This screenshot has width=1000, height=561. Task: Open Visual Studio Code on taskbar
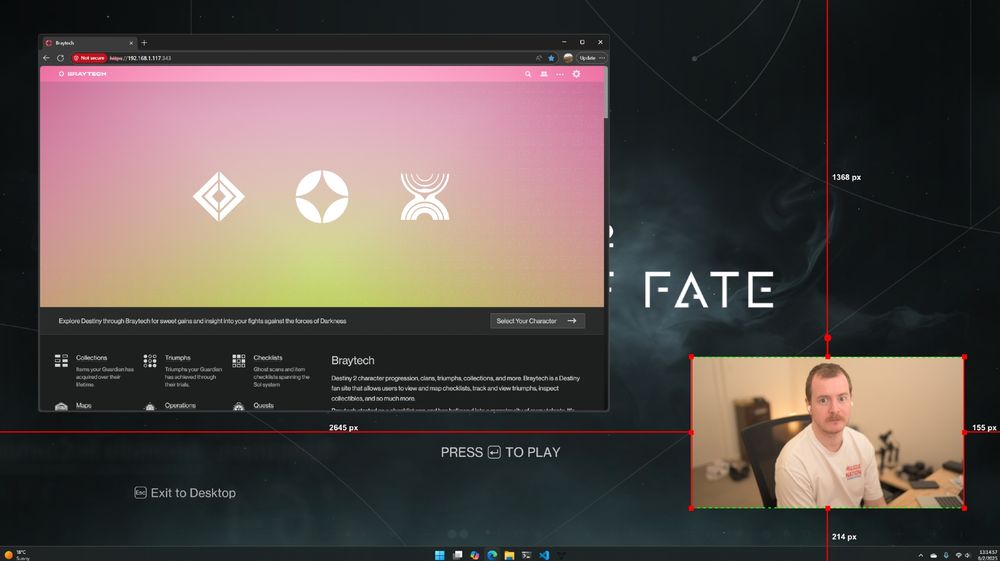point(543,555)
